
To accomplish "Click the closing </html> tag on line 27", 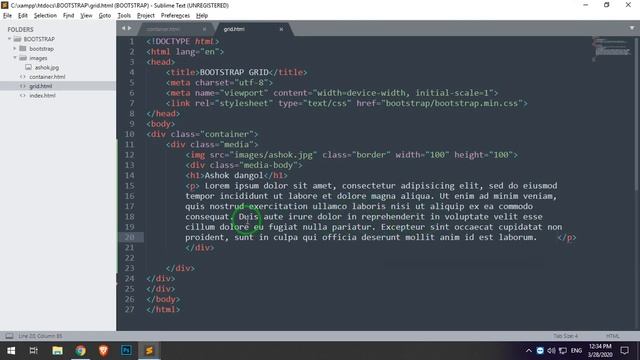I will click(x=163, y=309).
